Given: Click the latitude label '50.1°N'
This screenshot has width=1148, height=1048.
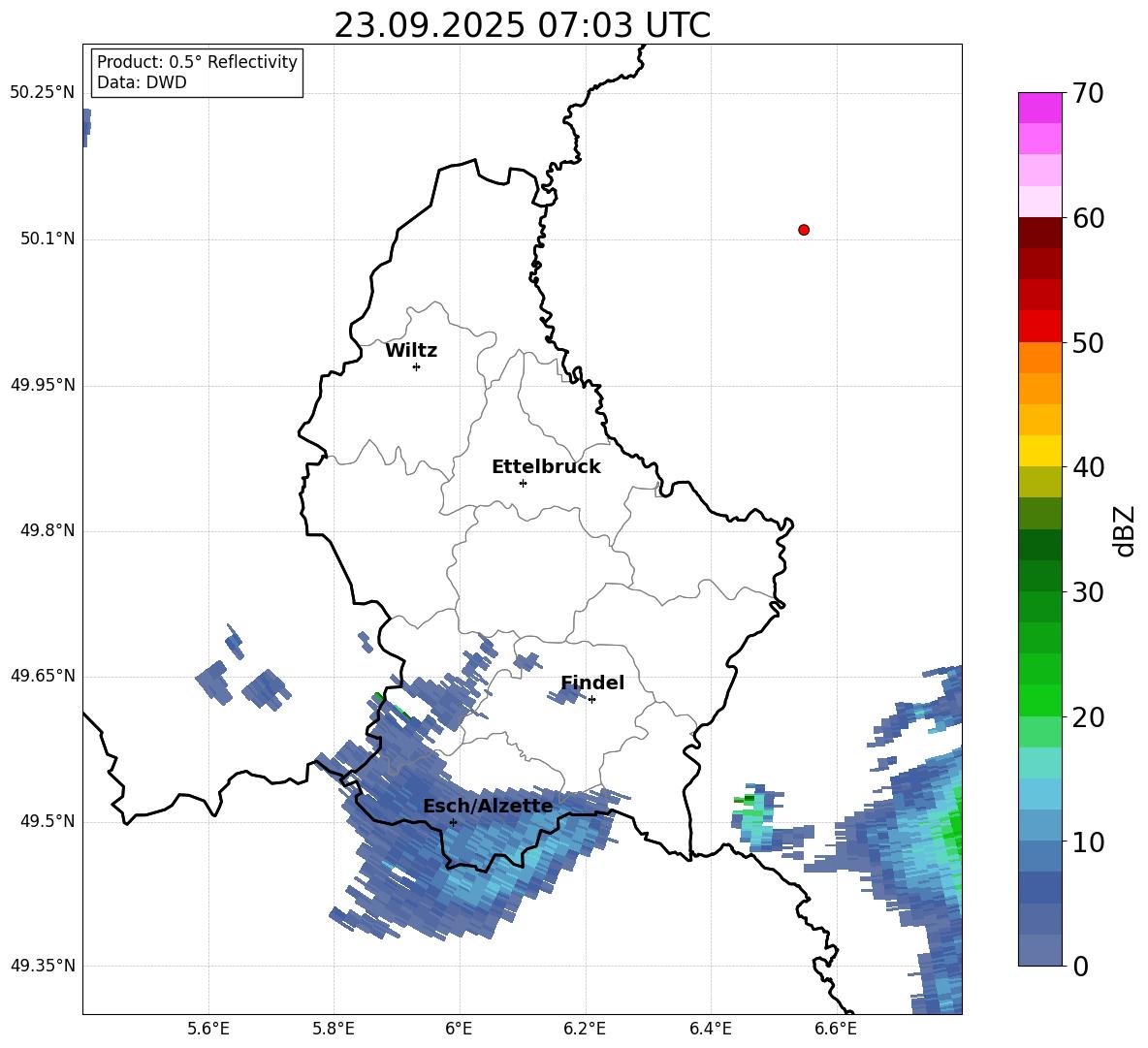Looking at the screenshot, I should point(48,238).
